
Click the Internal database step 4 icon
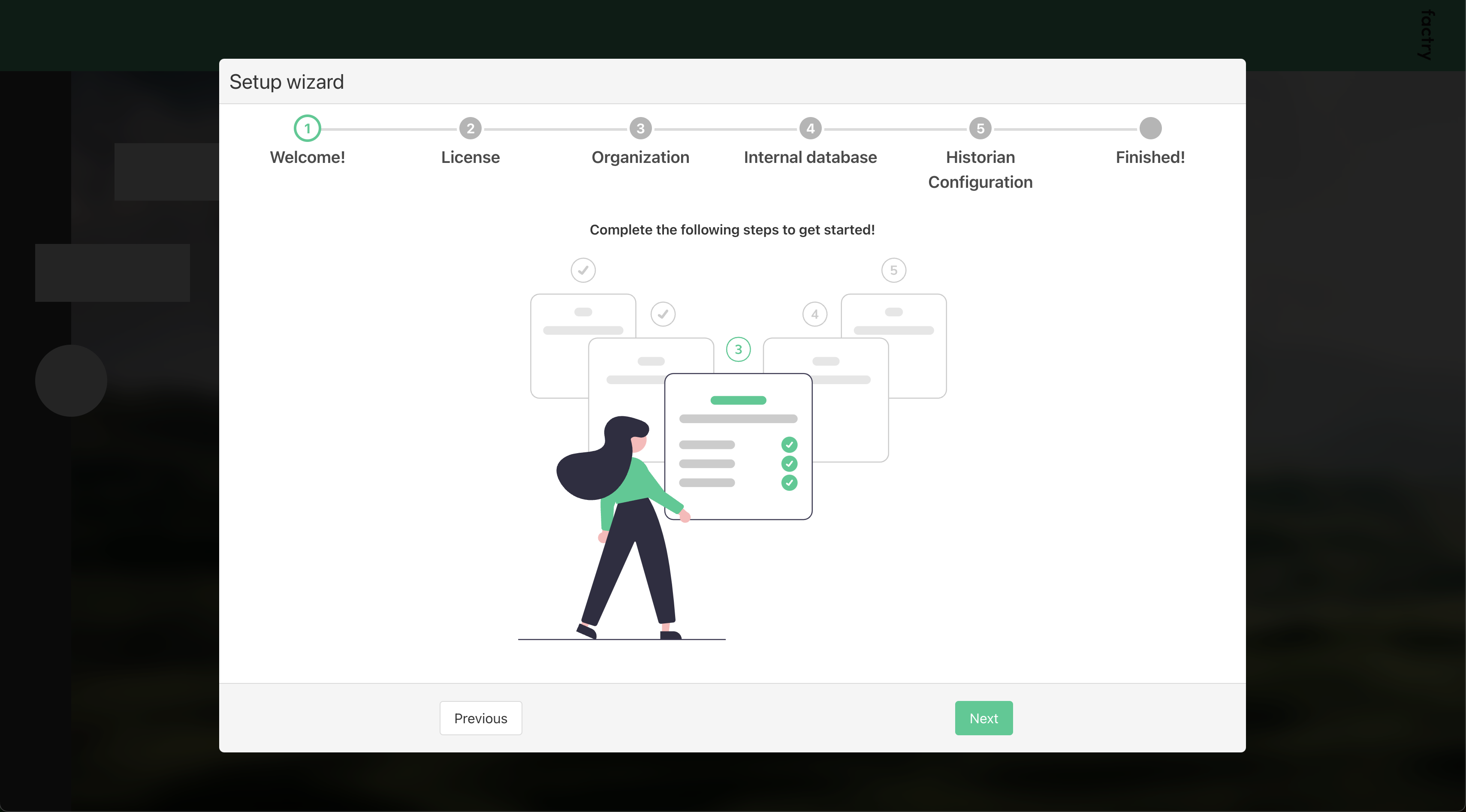[x=810, y=128]
